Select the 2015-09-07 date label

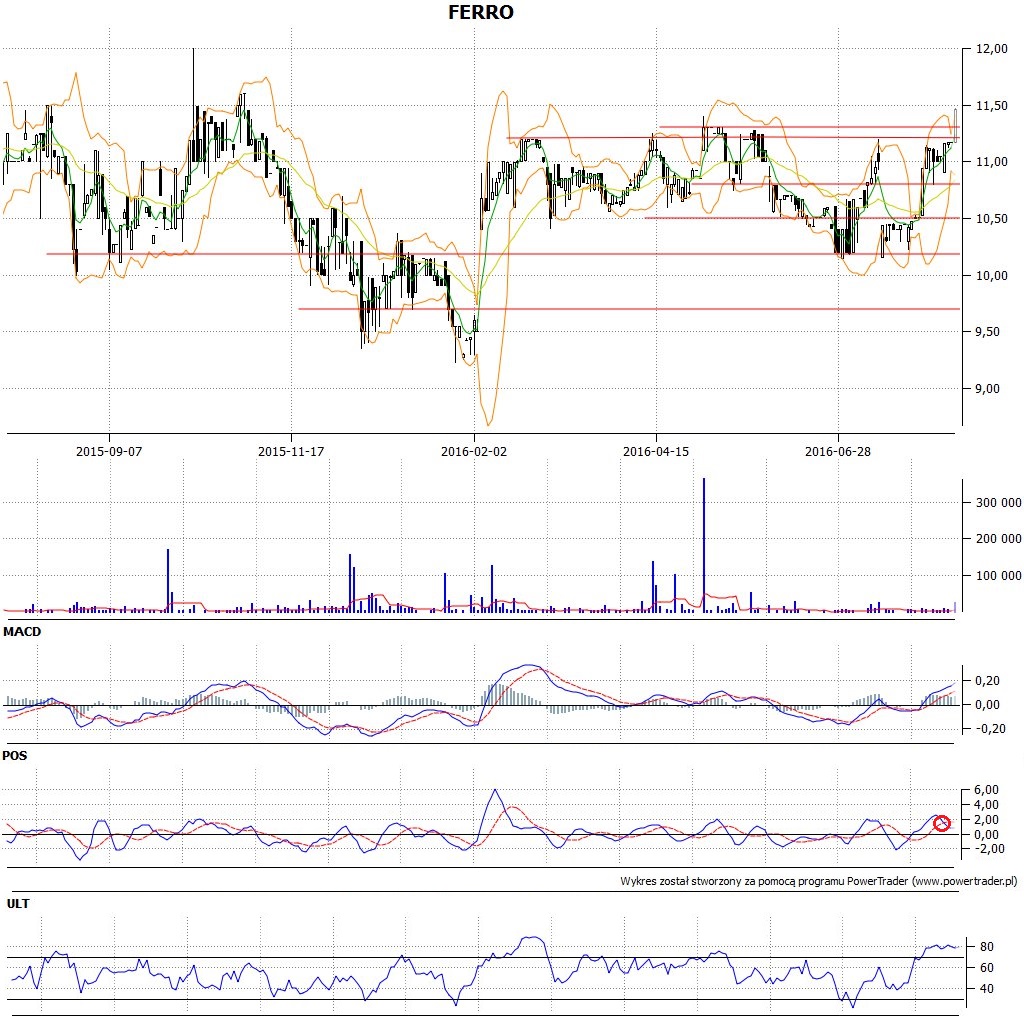(x=109, y=451)
